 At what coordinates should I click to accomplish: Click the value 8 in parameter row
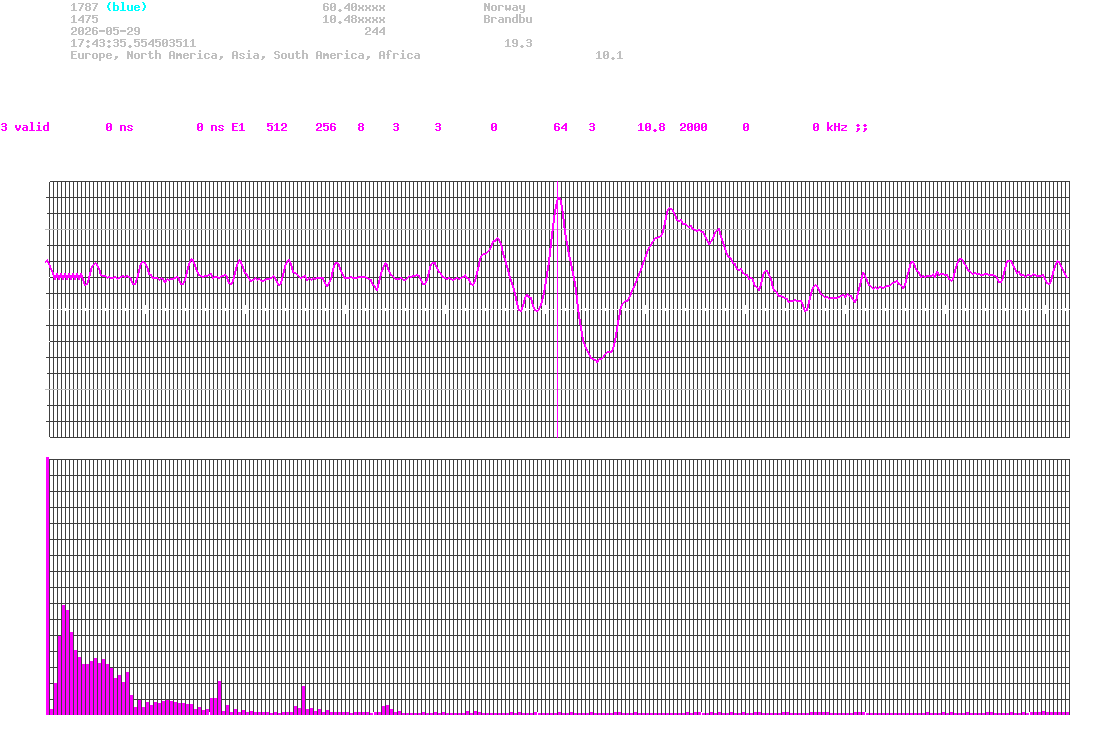(361, 127)
